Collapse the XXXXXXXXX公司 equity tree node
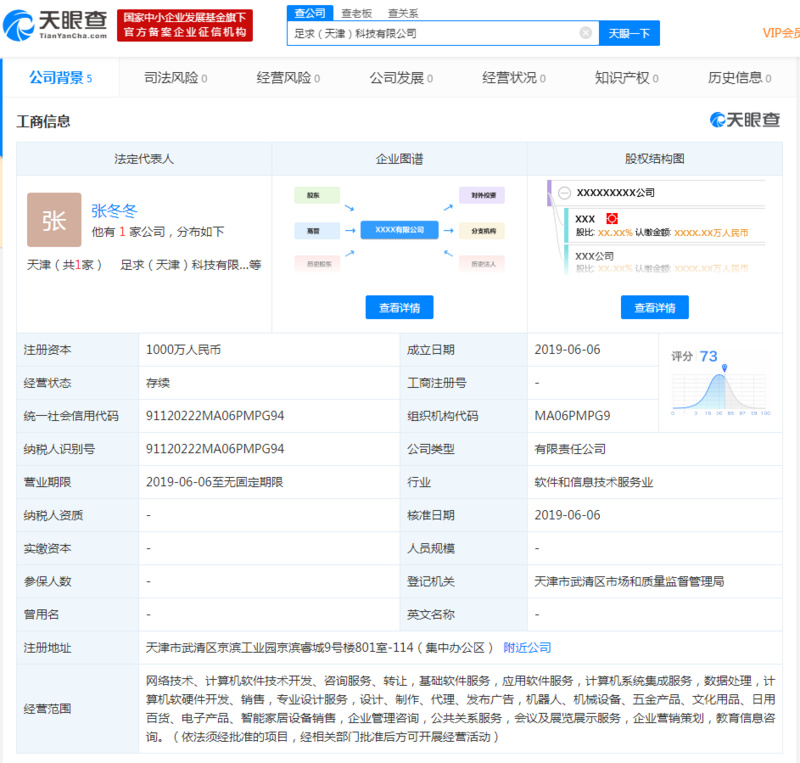 (x=564, y=192)
